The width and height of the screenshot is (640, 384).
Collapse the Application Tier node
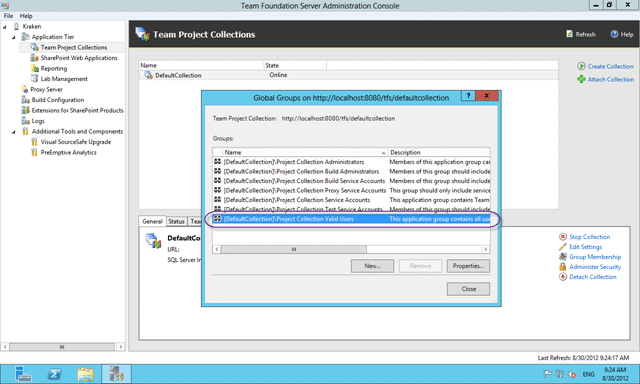pyautogui.click(x=14, y=37)
